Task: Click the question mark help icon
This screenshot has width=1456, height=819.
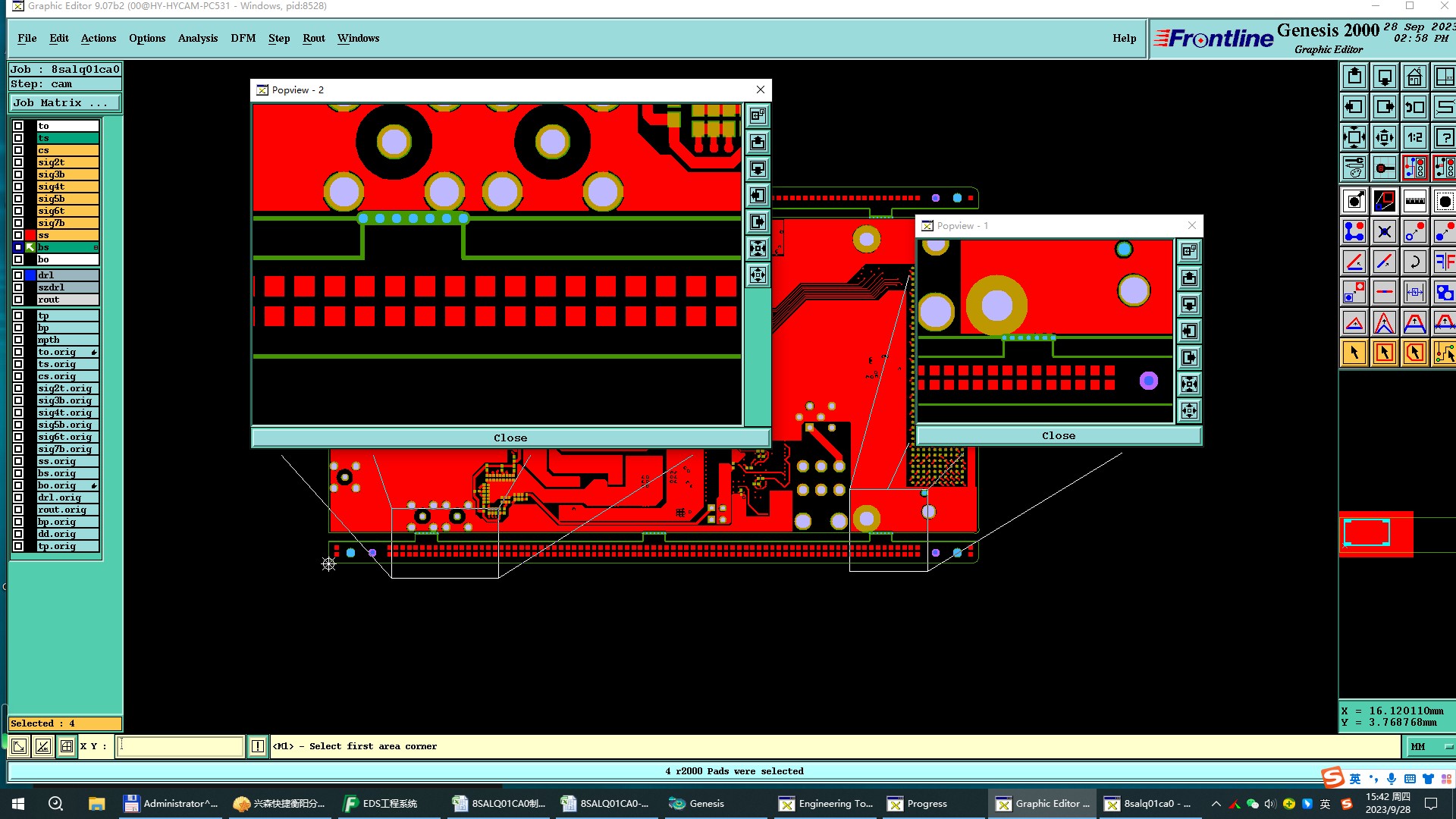Action: pyautogui.click(x=1444, y=138)
